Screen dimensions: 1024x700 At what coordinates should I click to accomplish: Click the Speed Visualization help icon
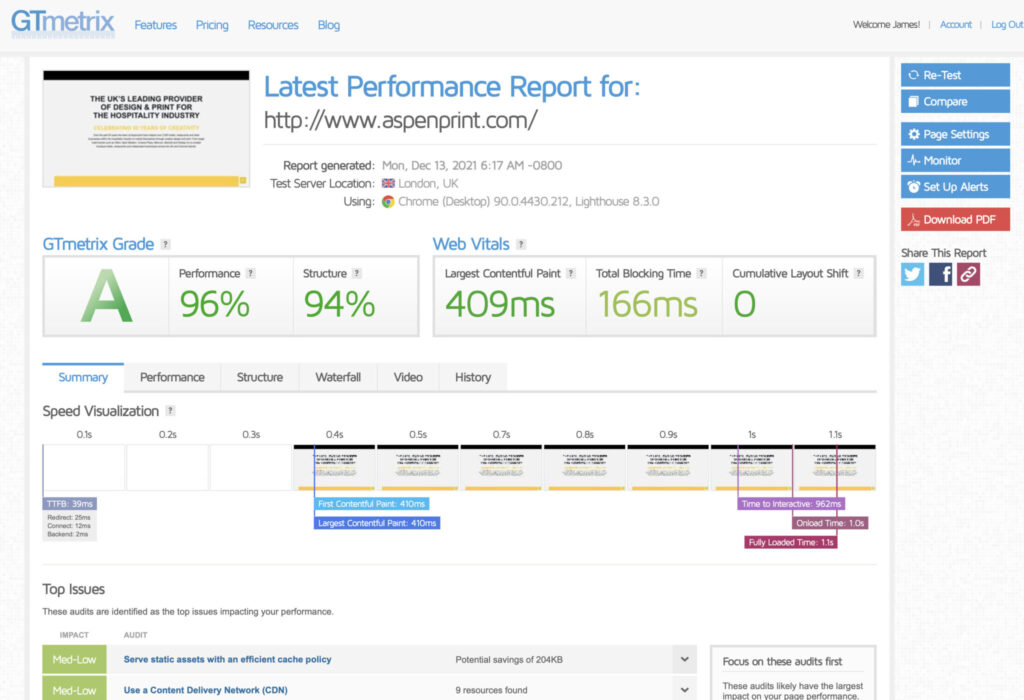coord(170,411)
